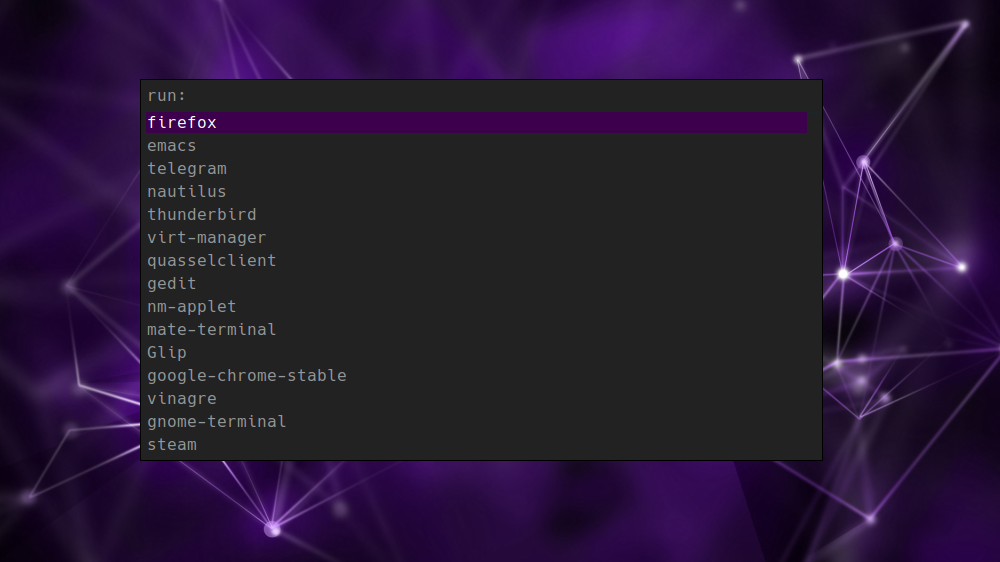Choose nautilus in the run list
The height and width of the screenshot is (562, 1000).
click(x=187, y=192)
